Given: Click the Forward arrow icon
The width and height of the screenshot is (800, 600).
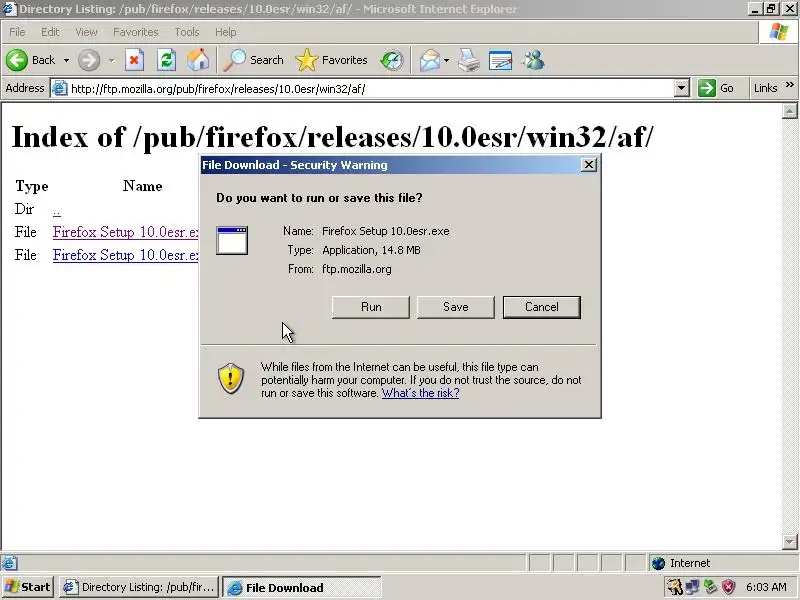Looking at the screenshot, I should (89, 60).
